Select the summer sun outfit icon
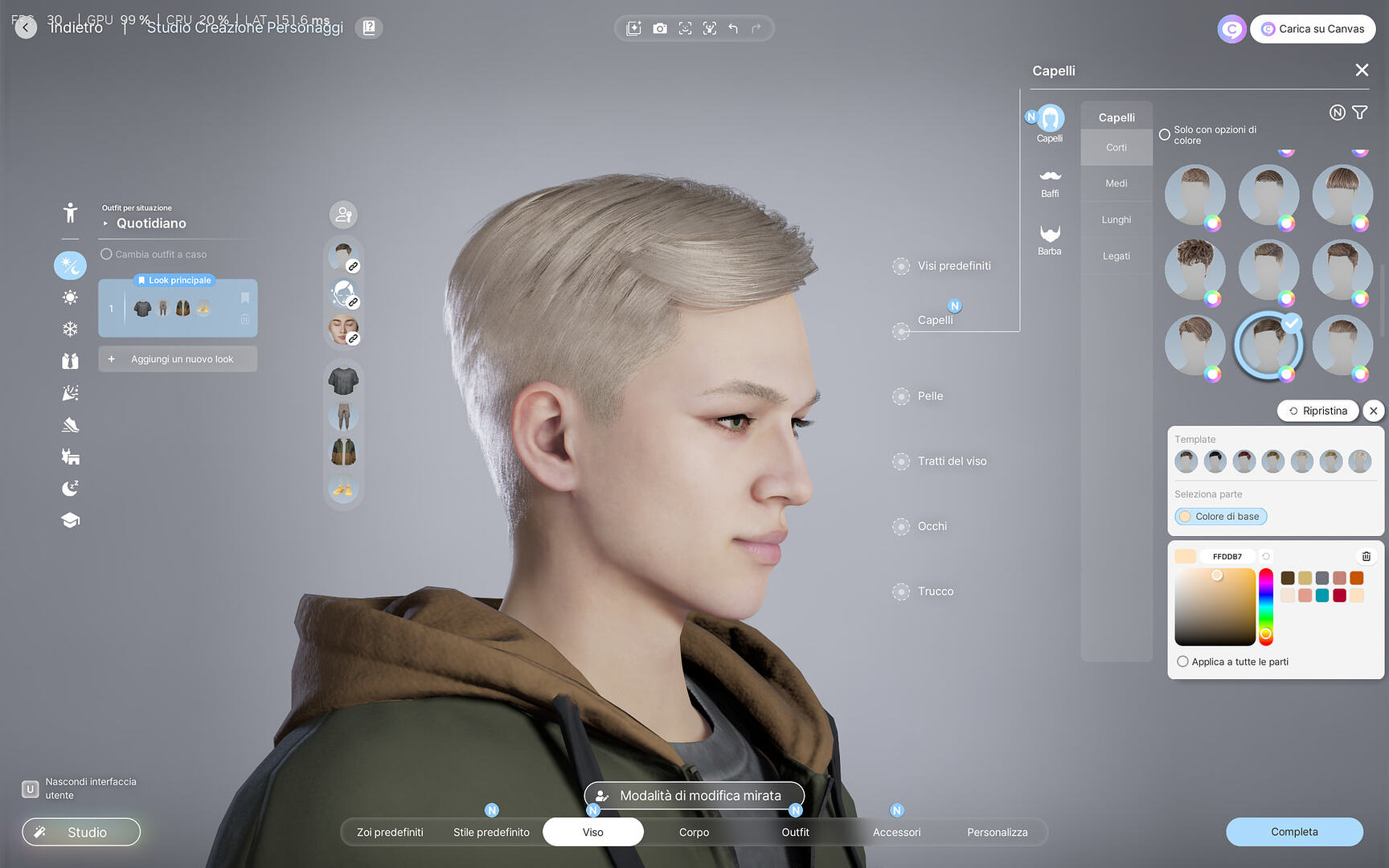The width and height of the screenshot is (1389, 868). click(x=71, y=297)
